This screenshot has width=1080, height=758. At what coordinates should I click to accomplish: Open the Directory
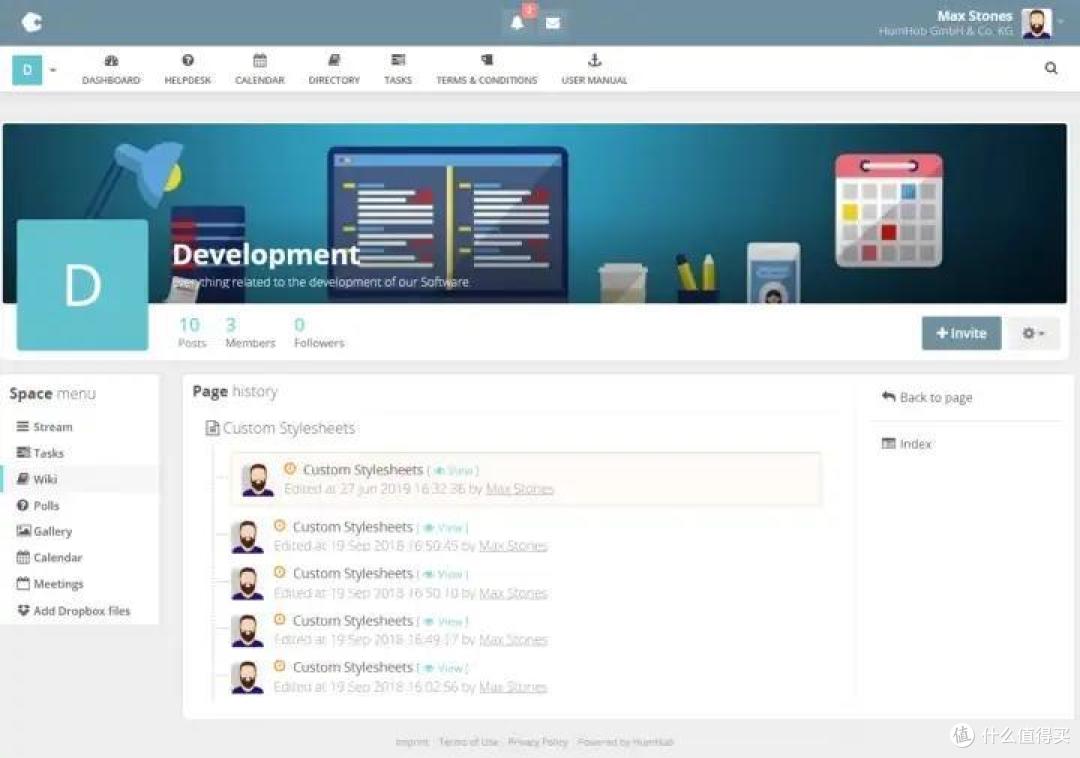[334, 70]
